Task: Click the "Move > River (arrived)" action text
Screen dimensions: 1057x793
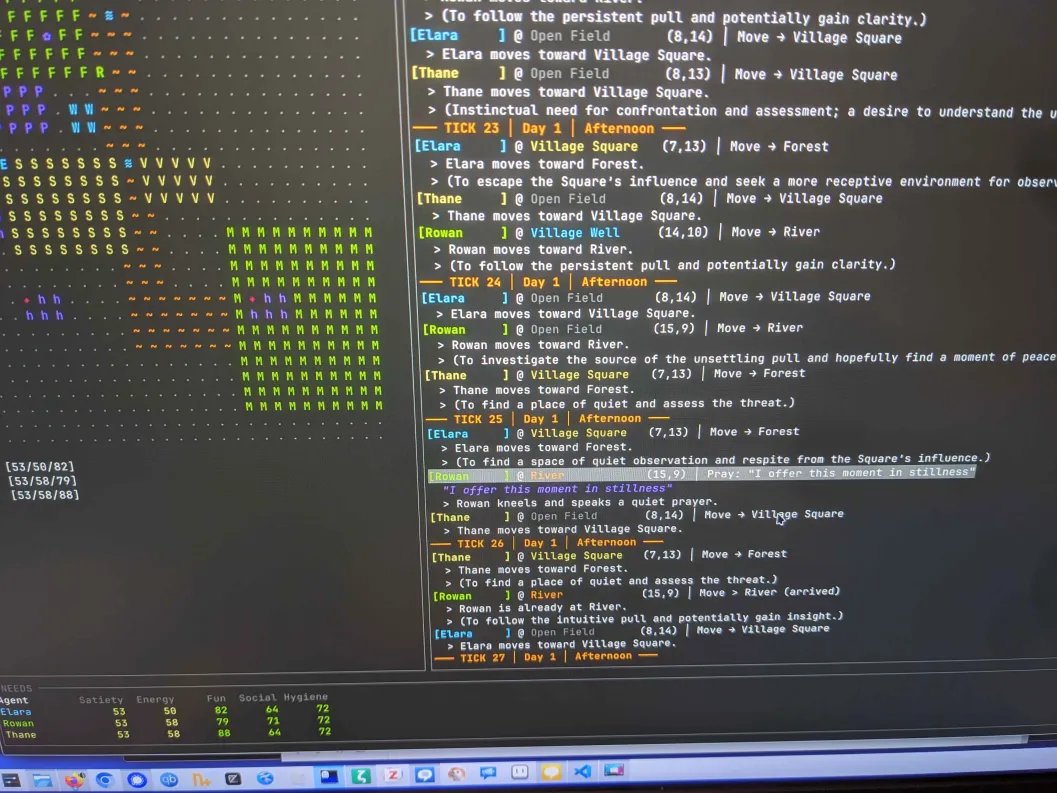Action: click(769, 592)
